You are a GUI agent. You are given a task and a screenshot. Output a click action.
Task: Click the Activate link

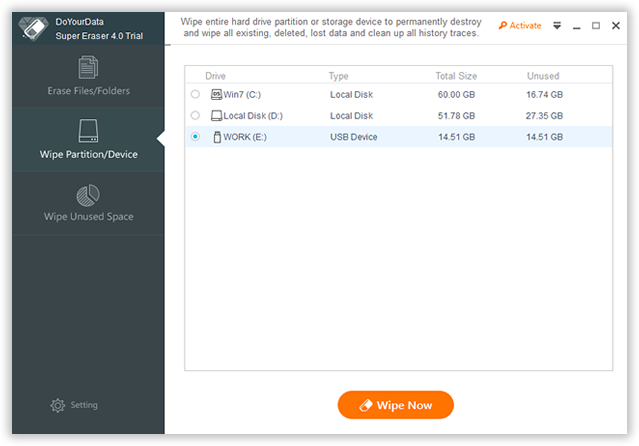pos(525,25)
